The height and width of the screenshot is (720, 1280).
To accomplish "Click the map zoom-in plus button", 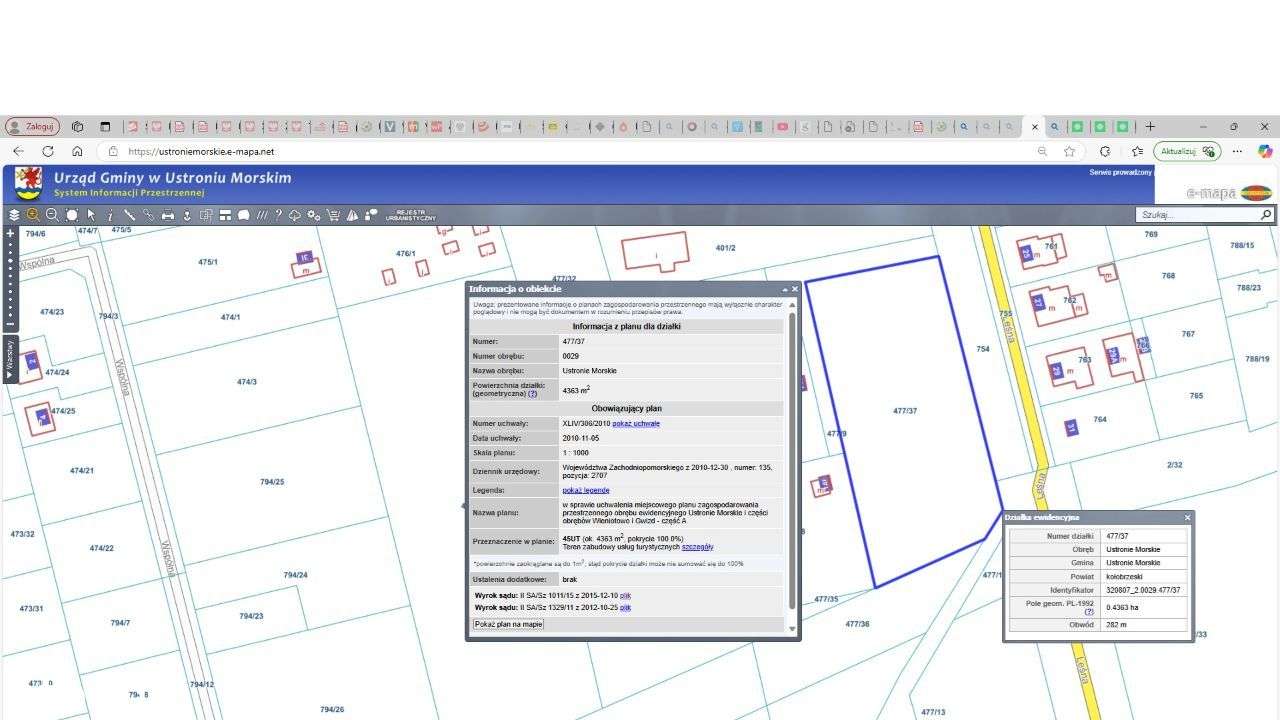I will 11,233.
